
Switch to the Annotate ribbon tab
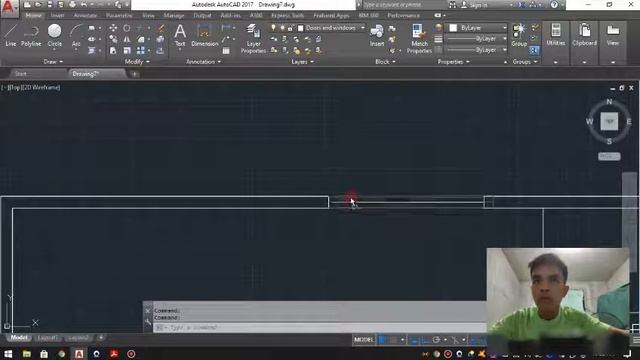[85, 15]
